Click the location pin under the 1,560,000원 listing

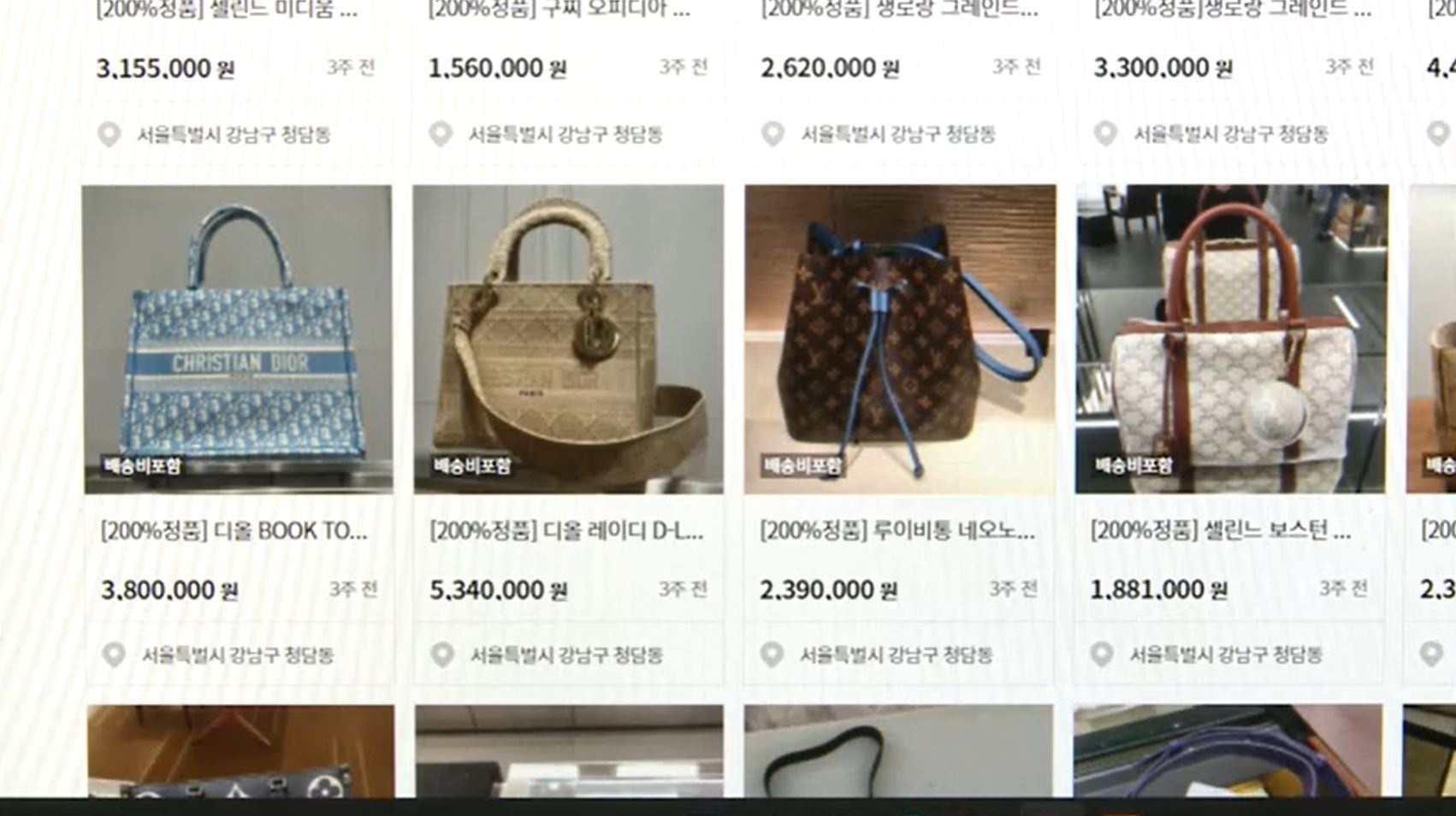click(441, 134)
